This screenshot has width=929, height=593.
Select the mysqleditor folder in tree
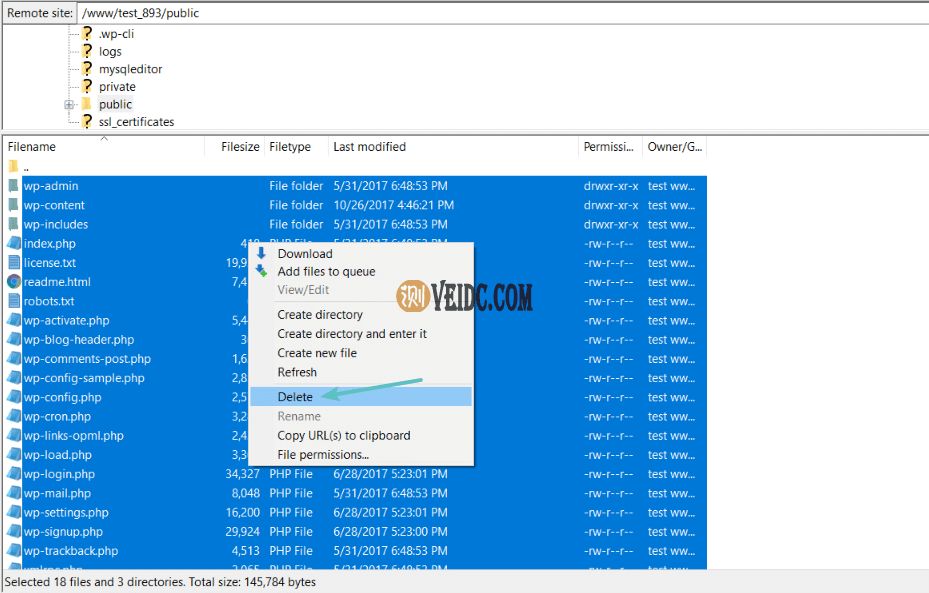[x=130, y=69]
